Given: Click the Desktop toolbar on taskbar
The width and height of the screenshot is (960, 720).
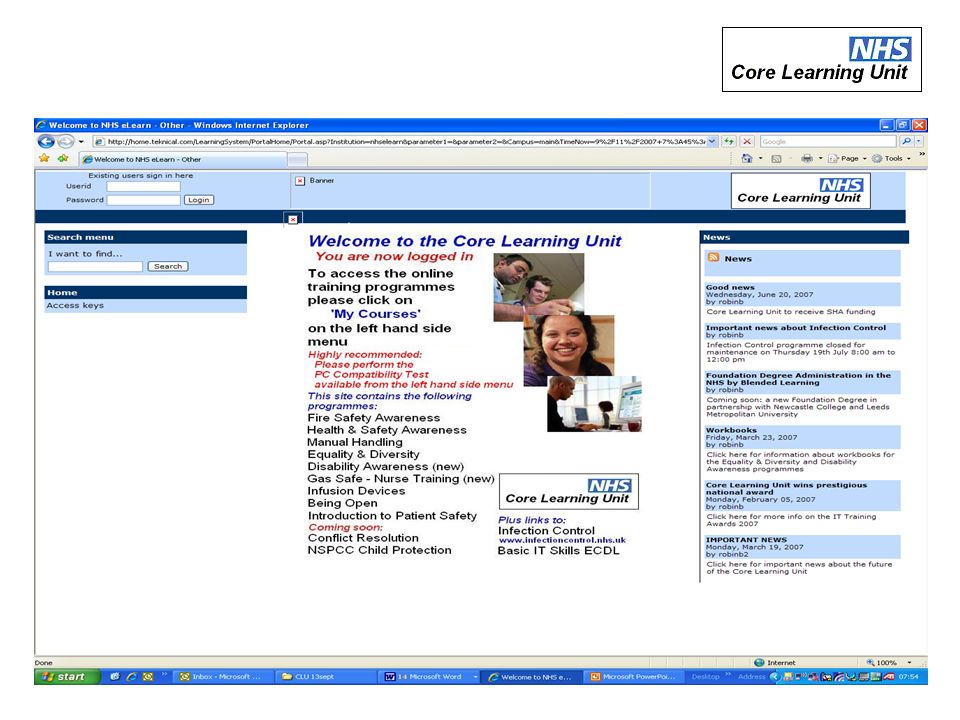Looking at the screenshot, I should pos(705,677).
